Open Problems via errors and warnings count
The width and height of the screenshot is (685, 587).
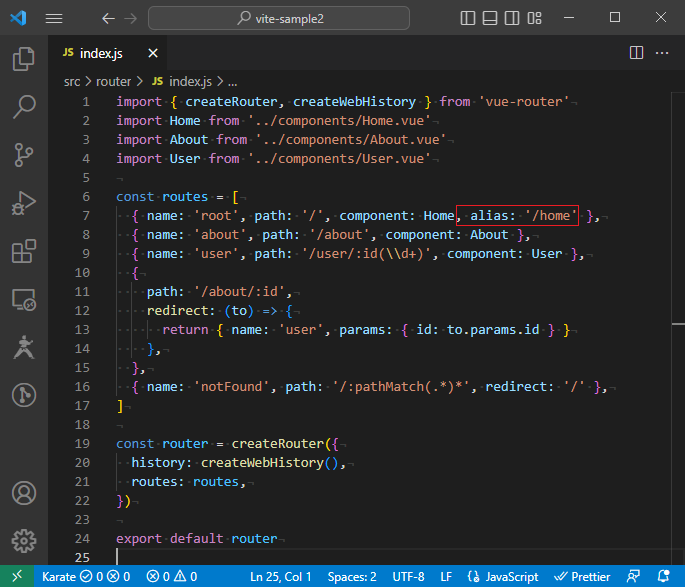(171, 577)
